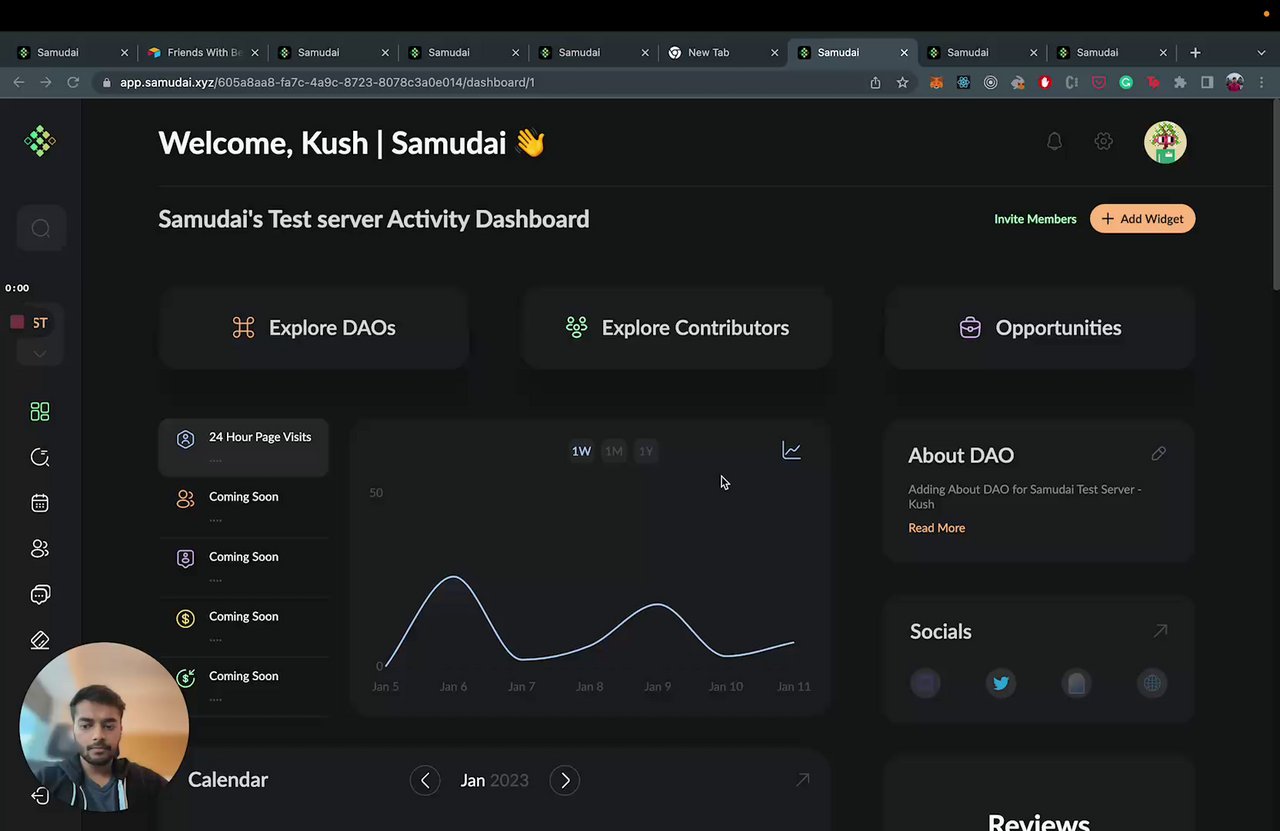Open the notifications bell icon
Viewport: 1280px width, 831px height.
point(1054,142)
